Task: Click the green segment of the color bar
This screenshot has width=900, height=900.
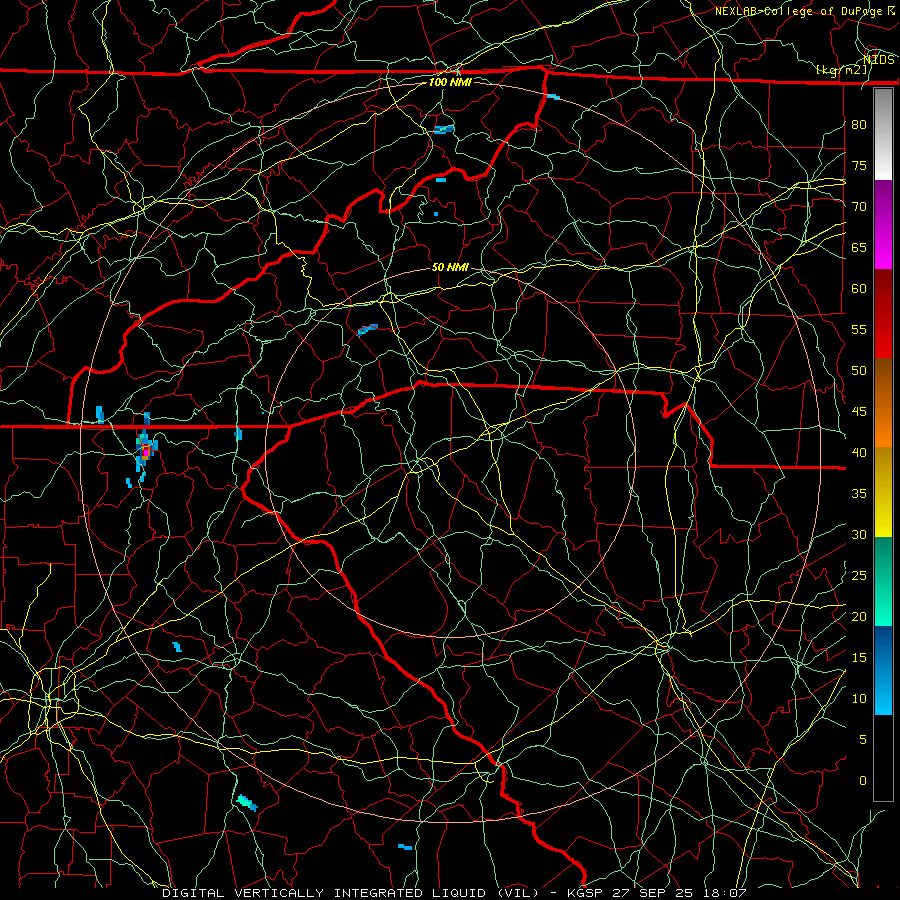Action: (883, 581)
